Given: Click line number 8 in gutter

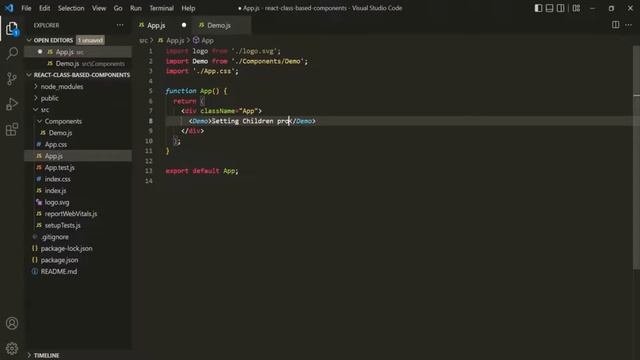Looking at the screenshot, I should coord(150,121).
